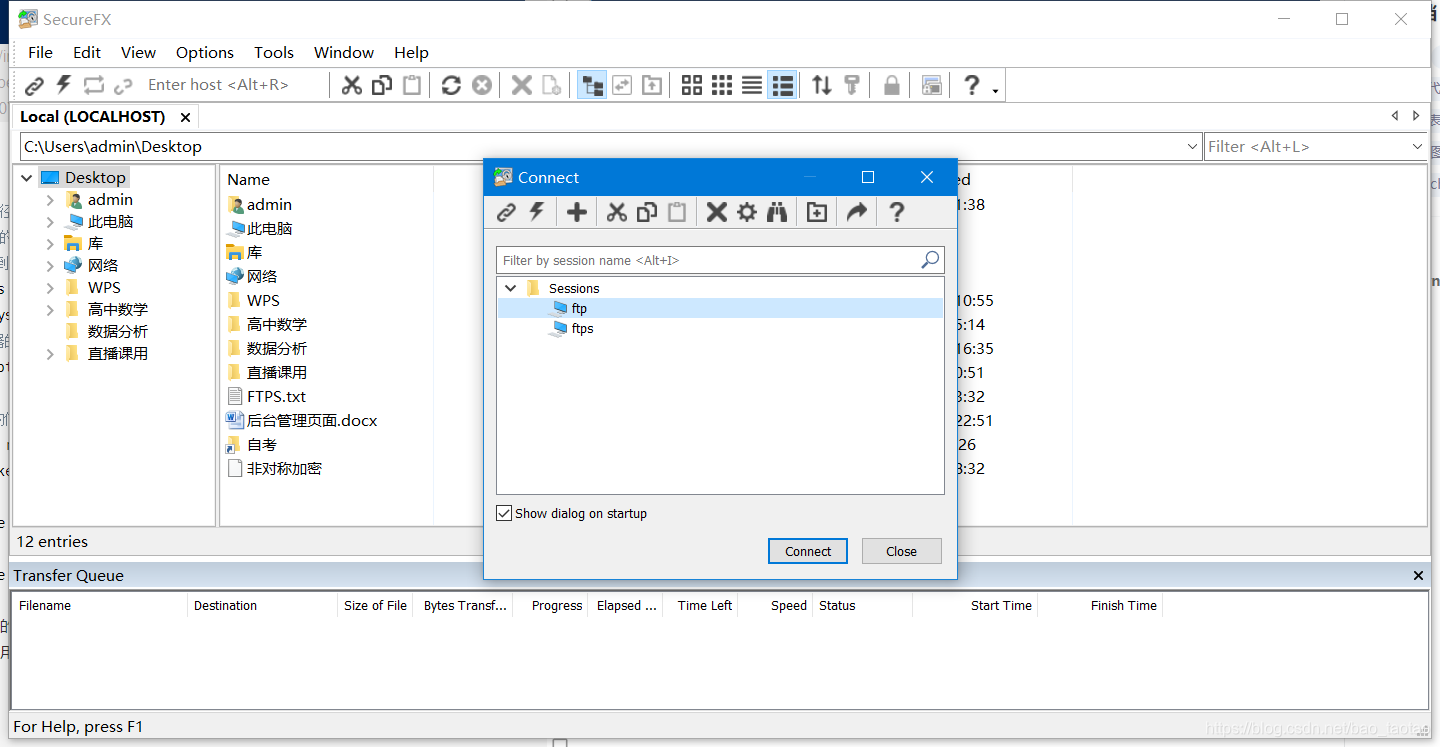Cut selection using main toolbar scissors

[351, 85]
